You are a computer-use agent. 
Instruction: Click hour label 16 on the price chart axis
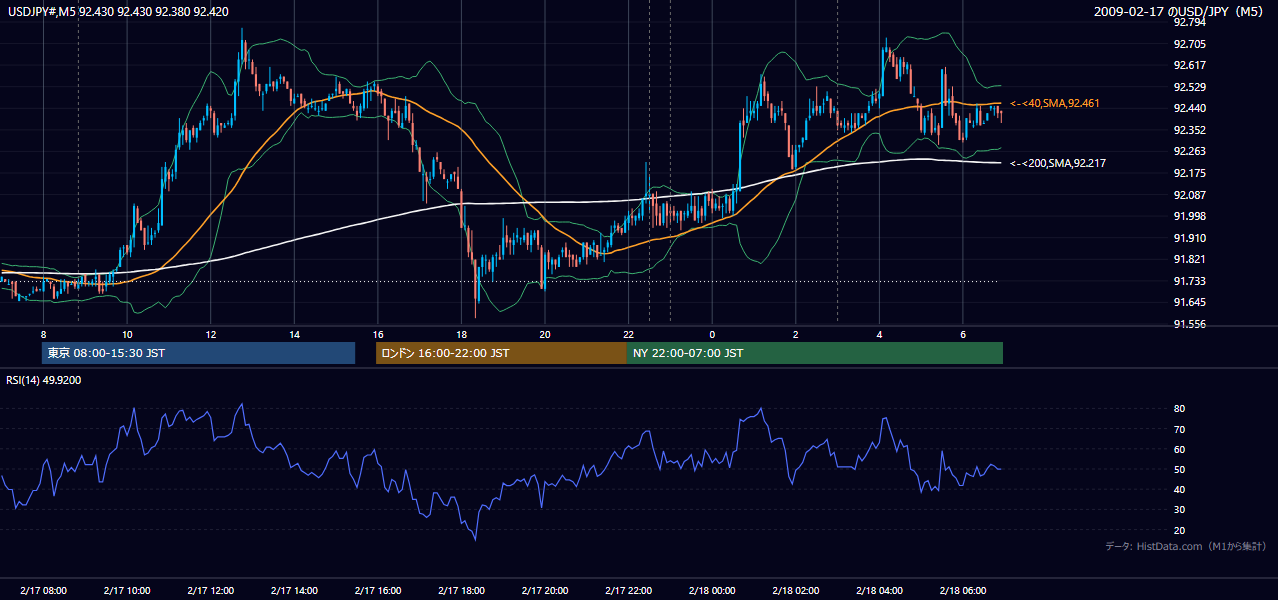point(377,334)
